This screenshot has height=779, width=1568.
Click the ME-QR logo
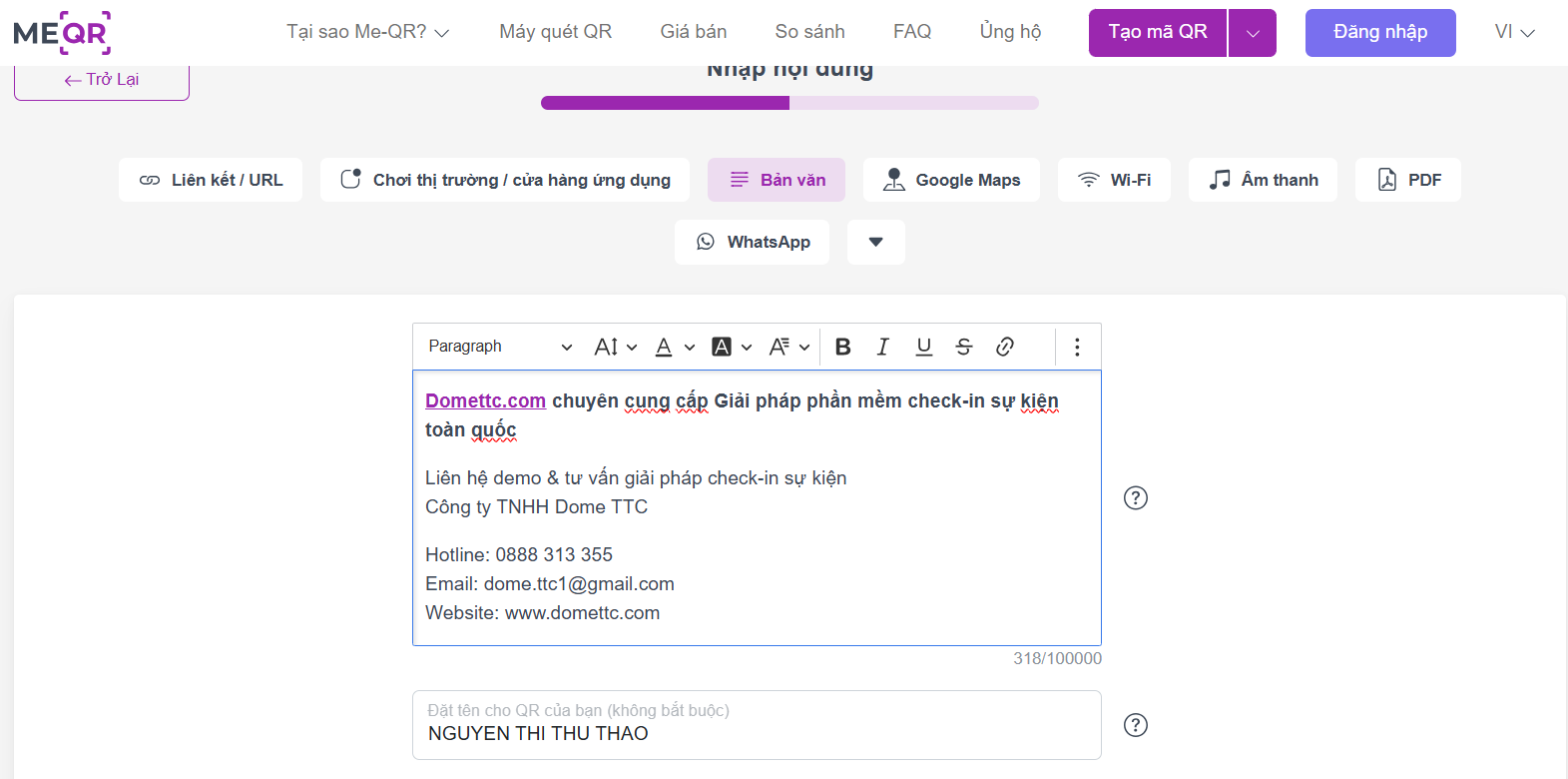(x=62, y=33)
